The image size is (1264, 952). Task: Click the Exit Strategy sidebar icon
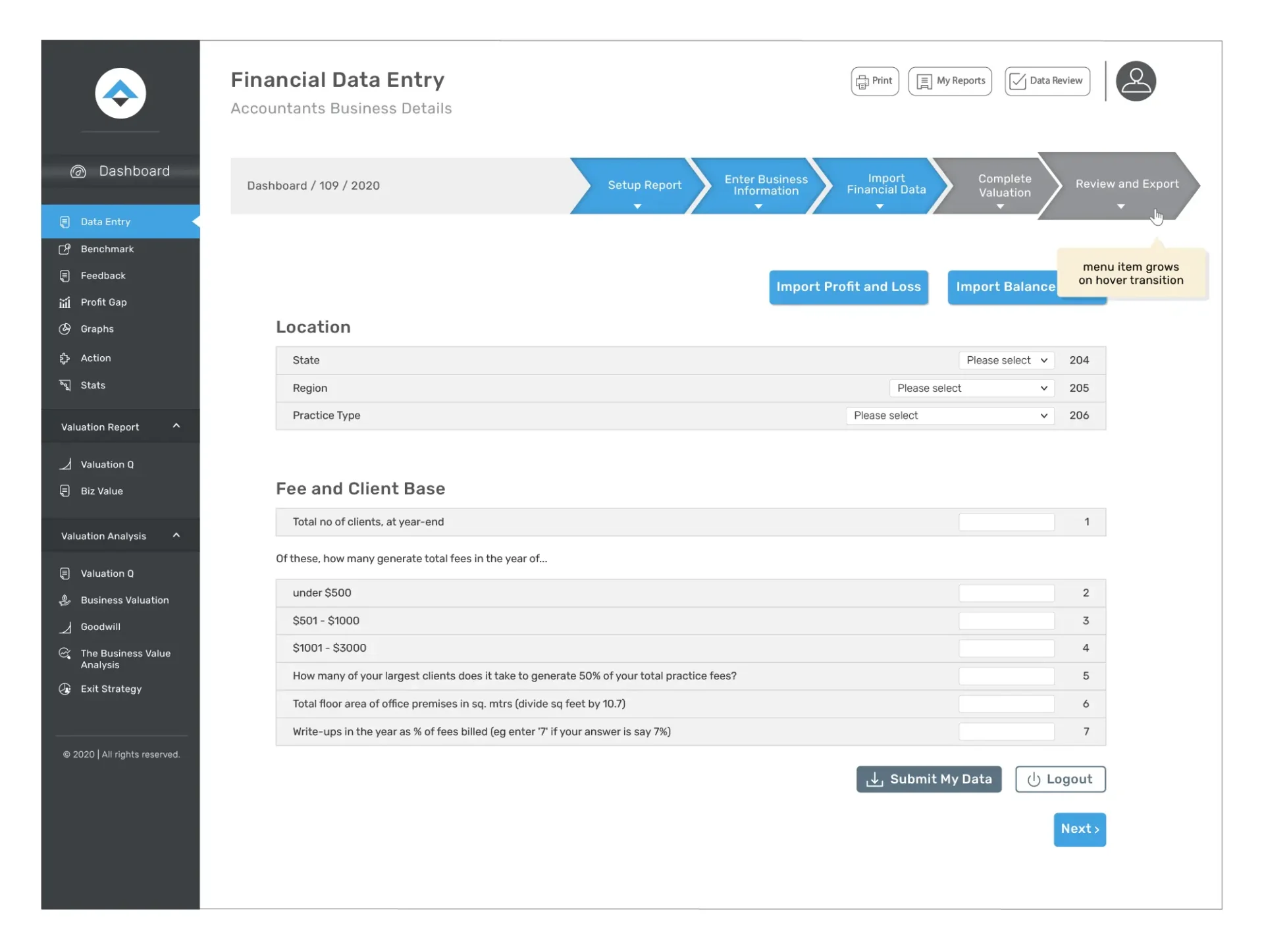pos(65,689)
